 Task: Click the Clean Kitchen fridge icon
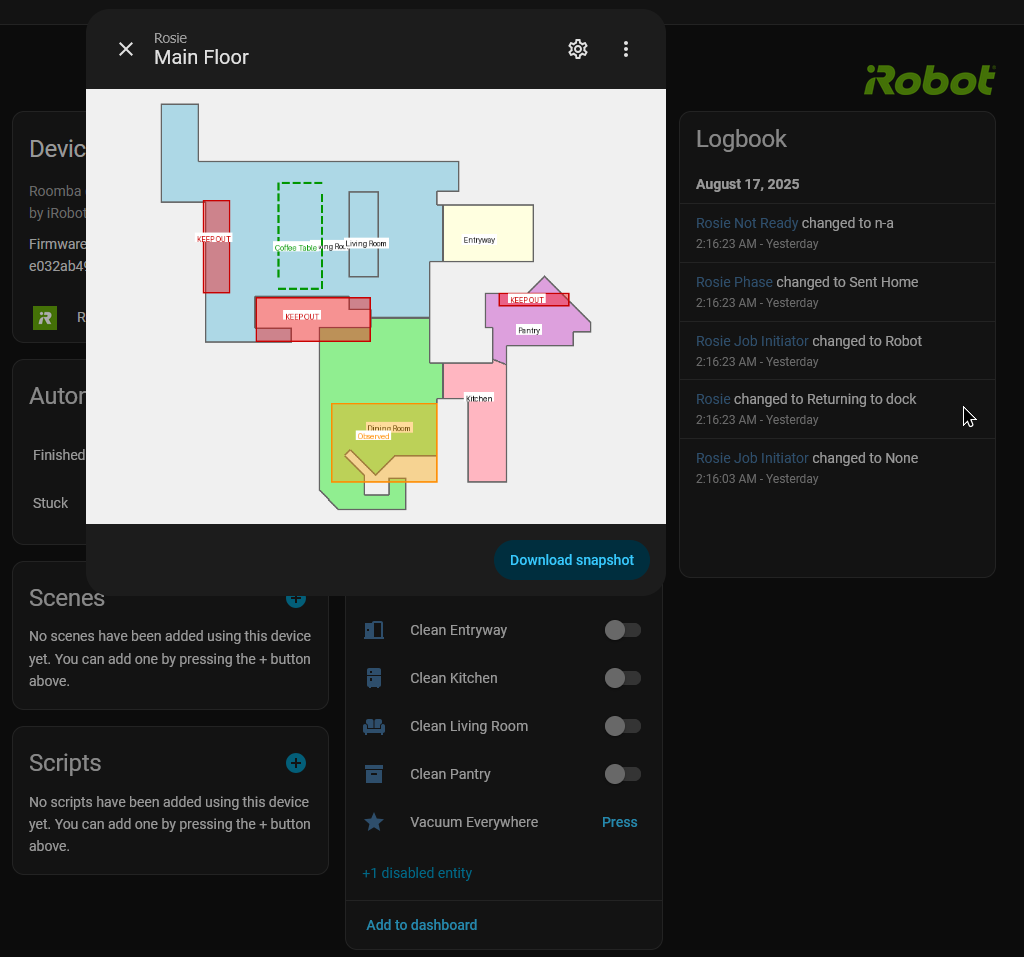[374, 678]
